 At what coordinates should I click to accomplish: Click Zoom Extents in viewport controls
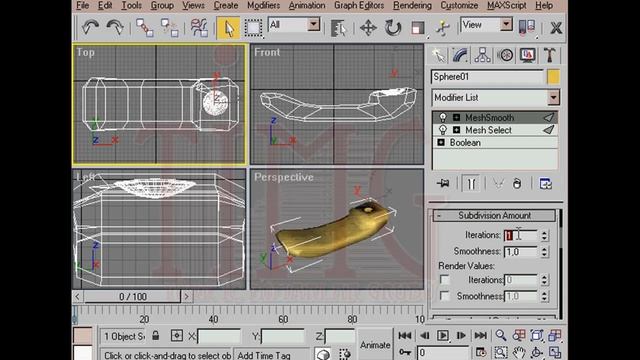(x=537, y=336)
